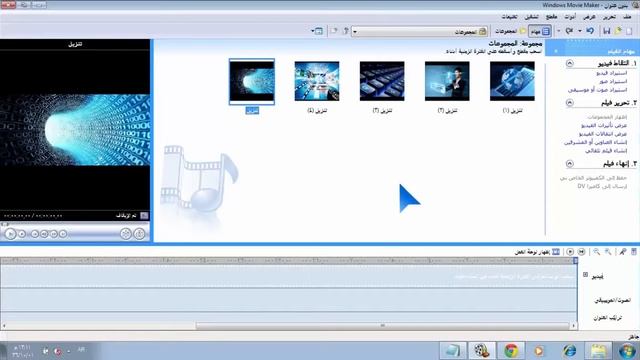Select thumbnail تنزيل (2) man touchscreen clip
Screen dimensions: 640x360
pos(447,81)
